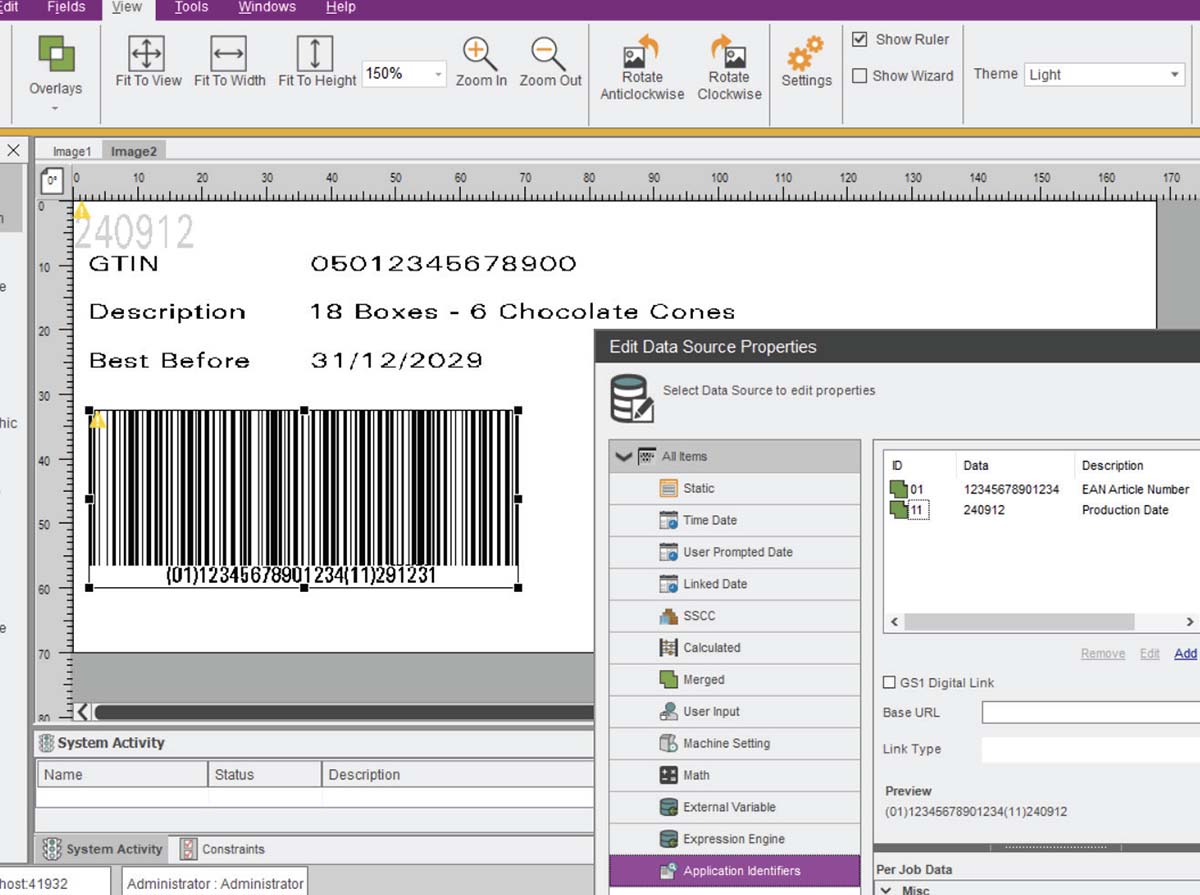
Task: Select the User Input data source
Action: pyautogui.click(x=735, y=712)
